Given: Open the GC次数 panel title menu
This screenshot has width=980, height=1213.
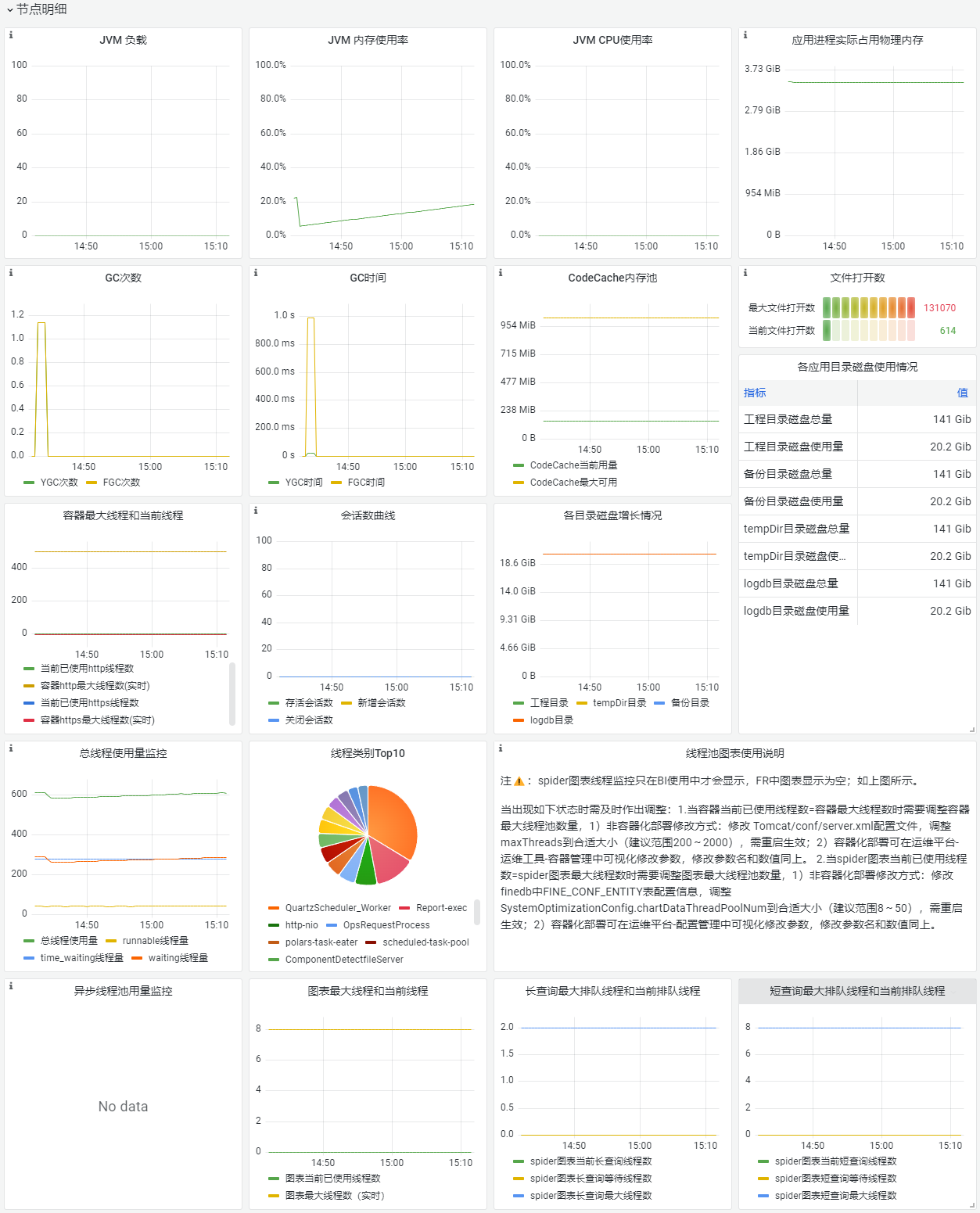Looking at the screenshot, I should pyautogui.click(x=123, y=278).
